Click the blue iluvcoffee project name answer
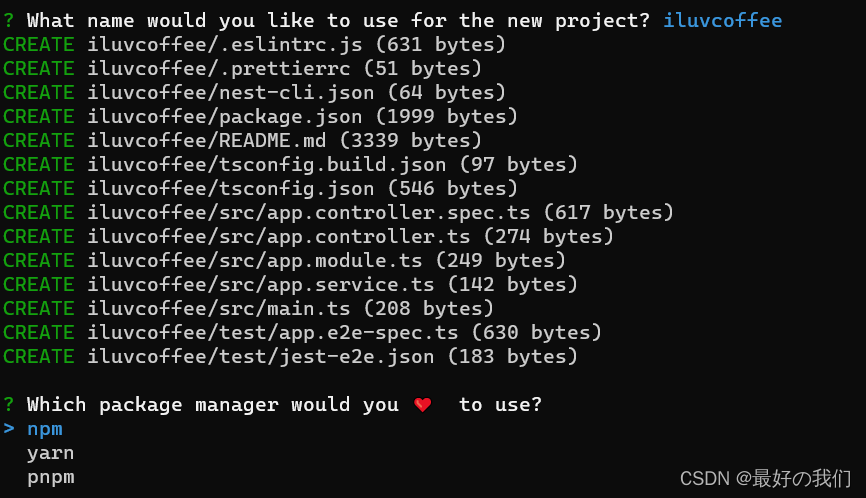Image resolution: width=866 pixels, height=498 pixels. 722,20
